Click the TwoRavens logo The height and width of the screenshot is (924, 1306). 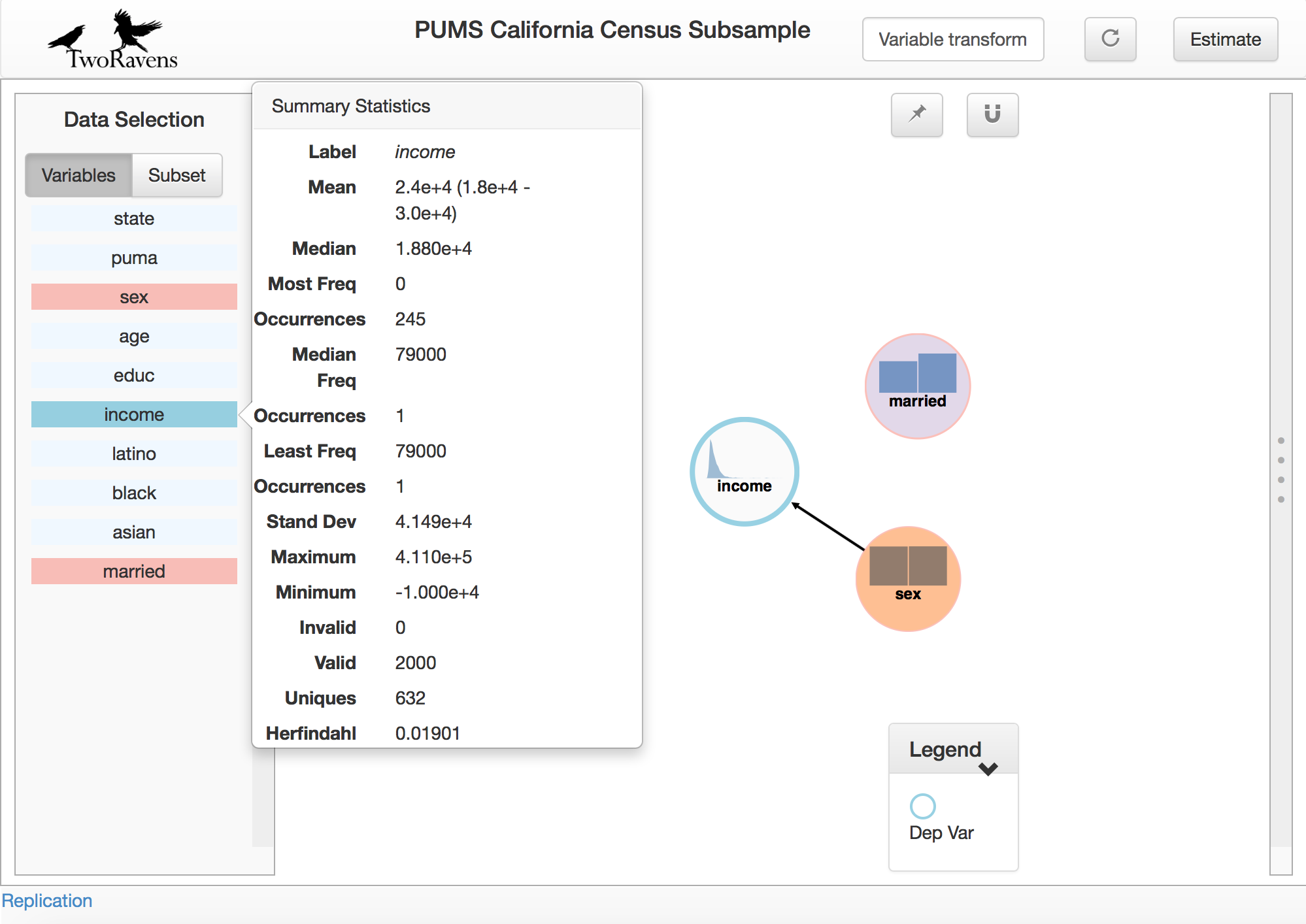(x=112, y=41)
